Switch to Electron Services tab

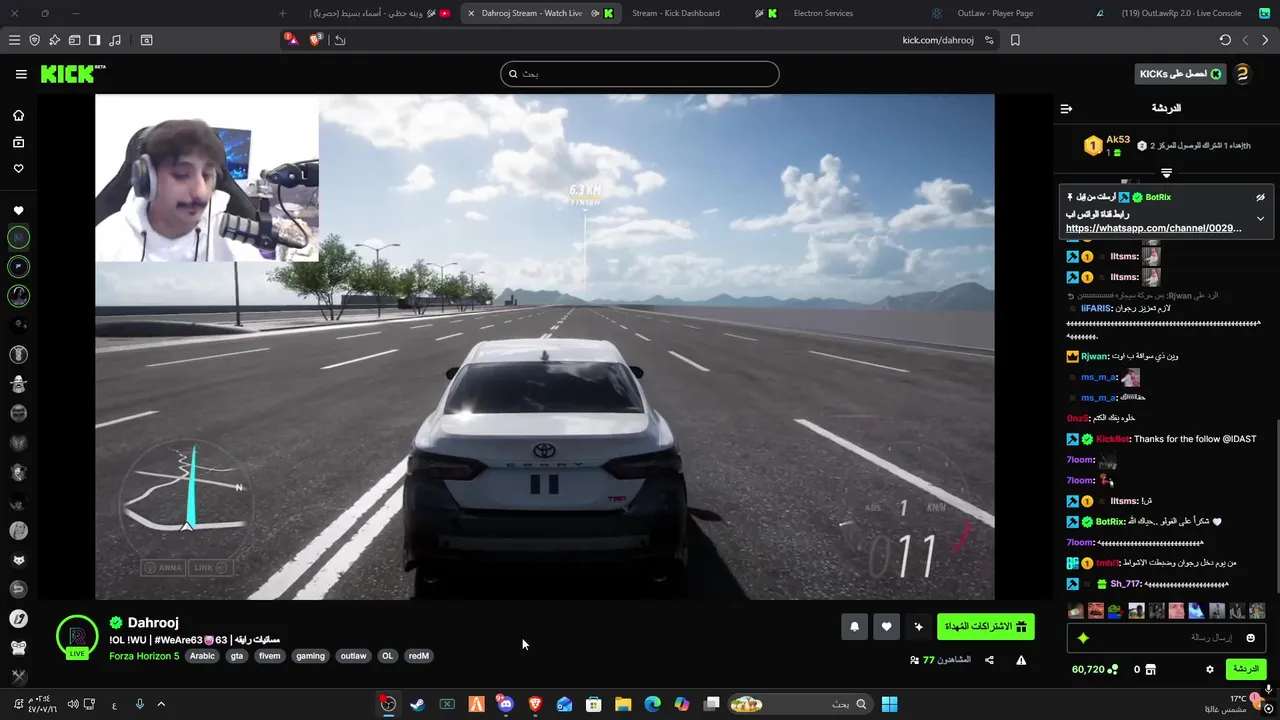tap(823, 13)
